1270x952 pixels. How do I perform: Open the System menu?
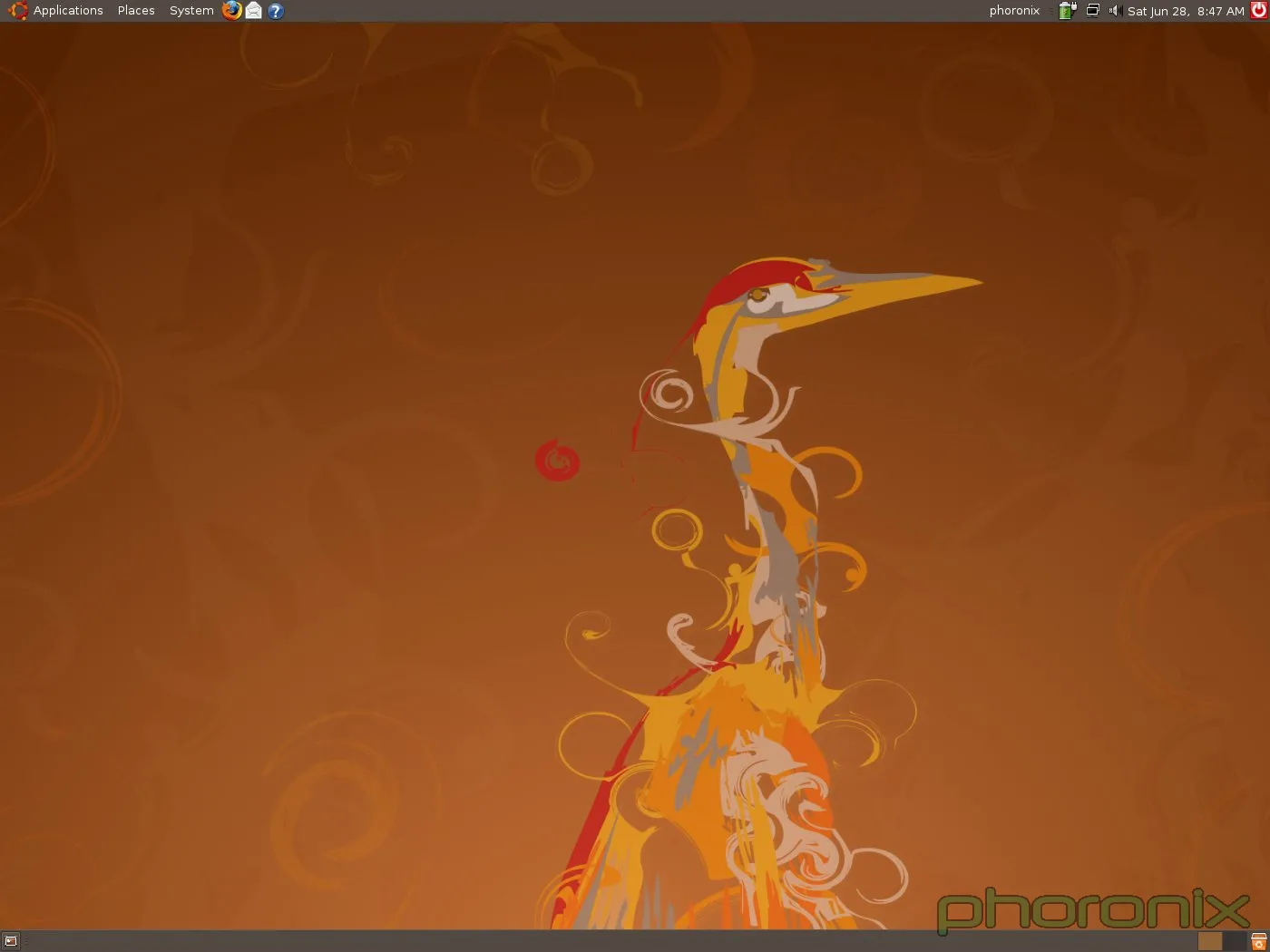coord(191,11)
